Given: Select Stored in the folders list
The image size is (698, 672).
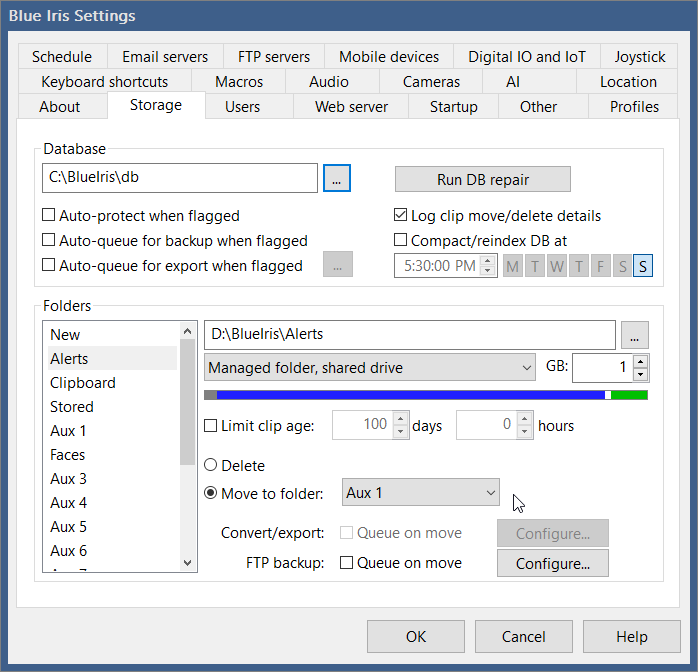Looking at the screenshot, I should pyautogui.click(x=113, y=407).
